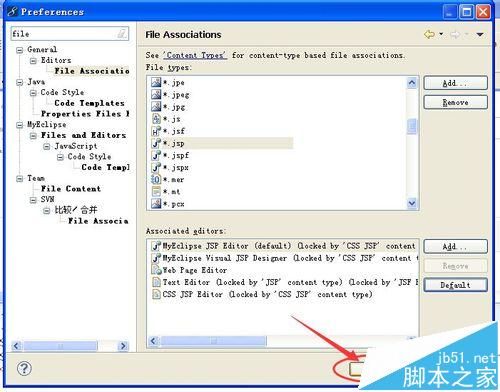Collapse the SVN tree node
Image resolution: width=500 pixels, height=392 pixels.
[x=33, y=200]
